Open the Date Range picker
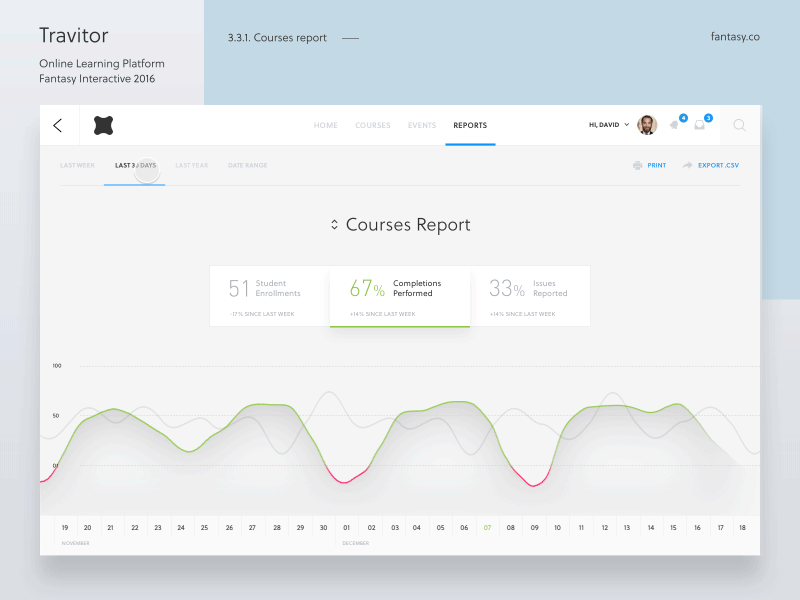Screen dimensions: 800x600 [247, 165]
